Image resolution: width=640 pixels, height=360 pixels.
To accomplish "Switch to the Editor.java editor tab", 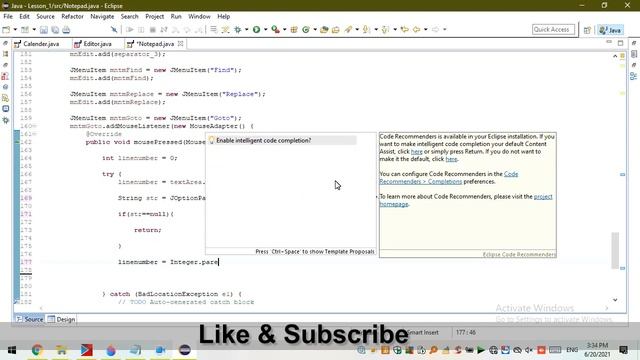I will (x=93, y=44).
